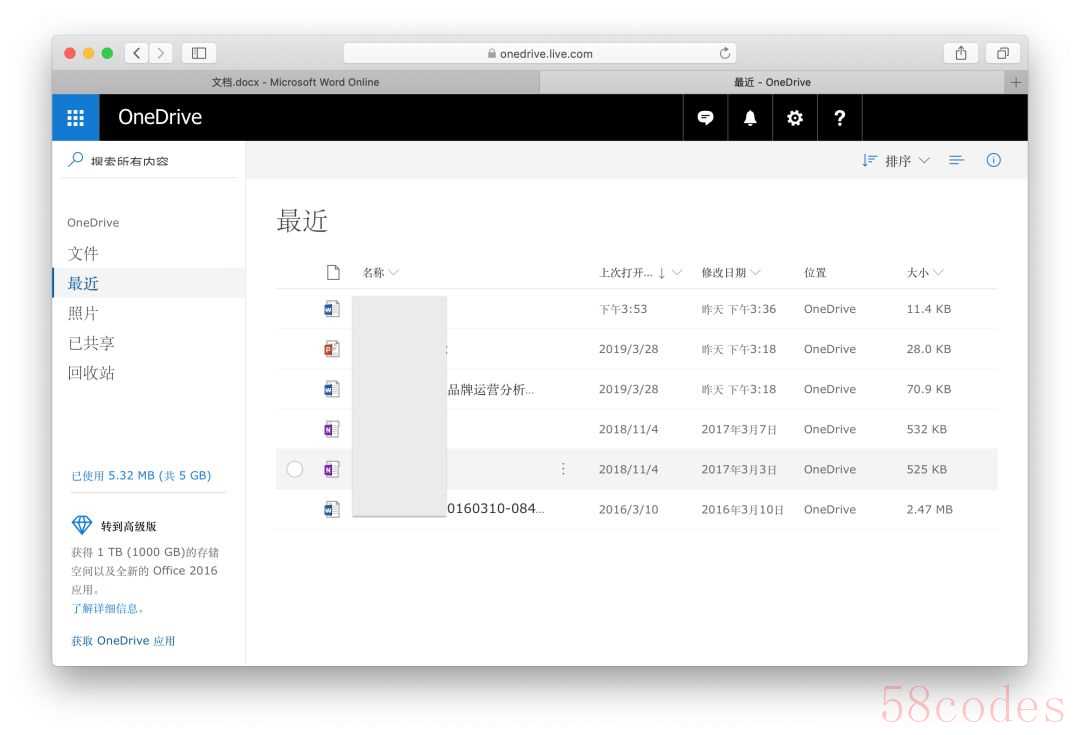
Task: Click the 2016/3/10 last opened cell
Action: 629,509
